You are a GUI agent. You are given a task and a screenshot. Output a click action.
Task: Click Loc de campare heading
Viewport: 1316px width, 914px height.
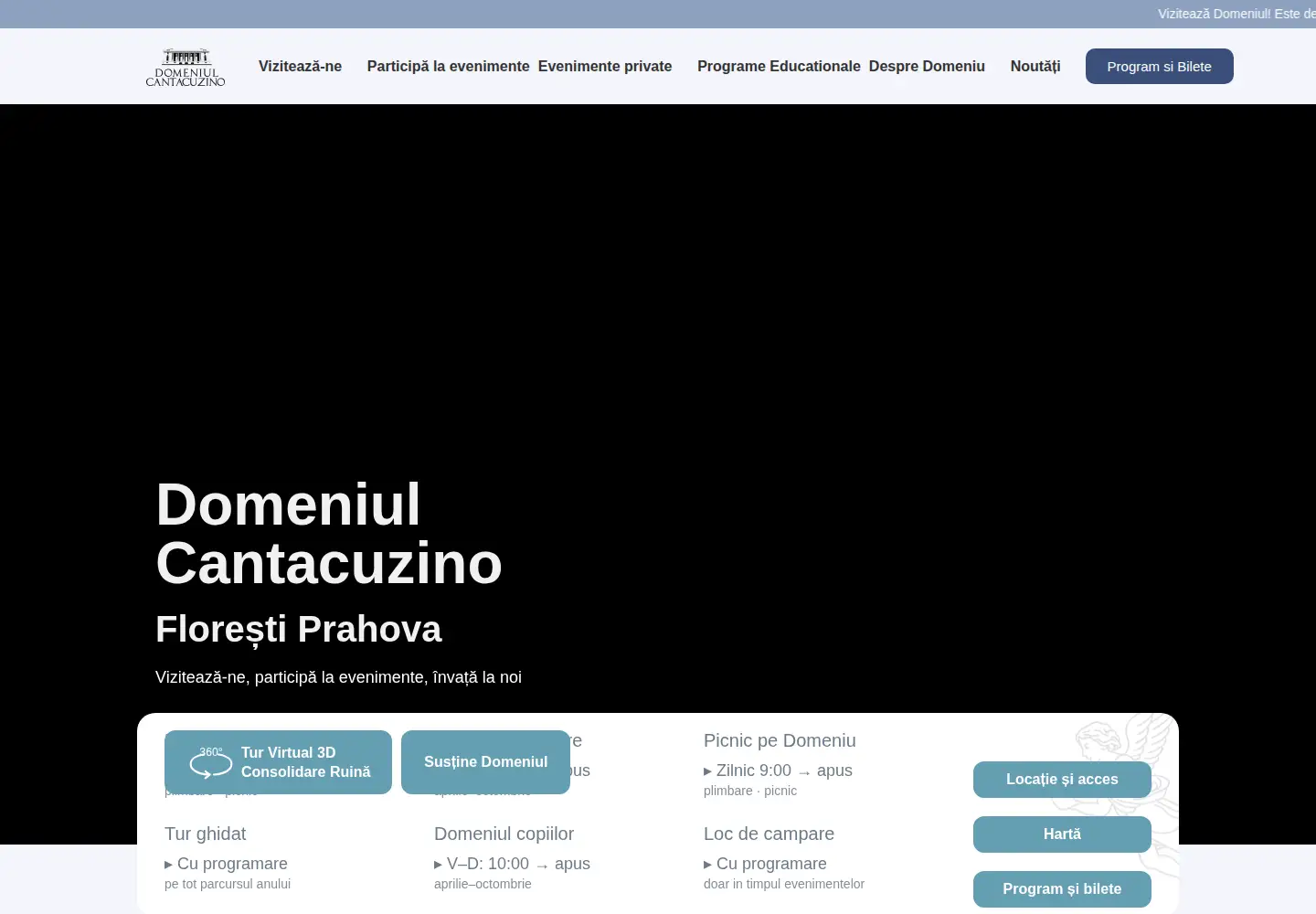[769, 834]
